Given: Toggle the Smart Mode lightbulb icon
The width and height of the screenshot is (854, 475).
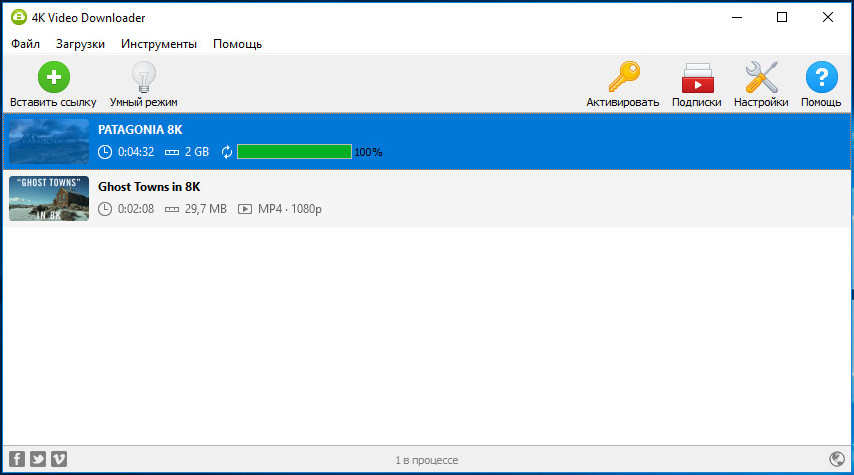Looking at the screenshot, I should tap(144, 77).
